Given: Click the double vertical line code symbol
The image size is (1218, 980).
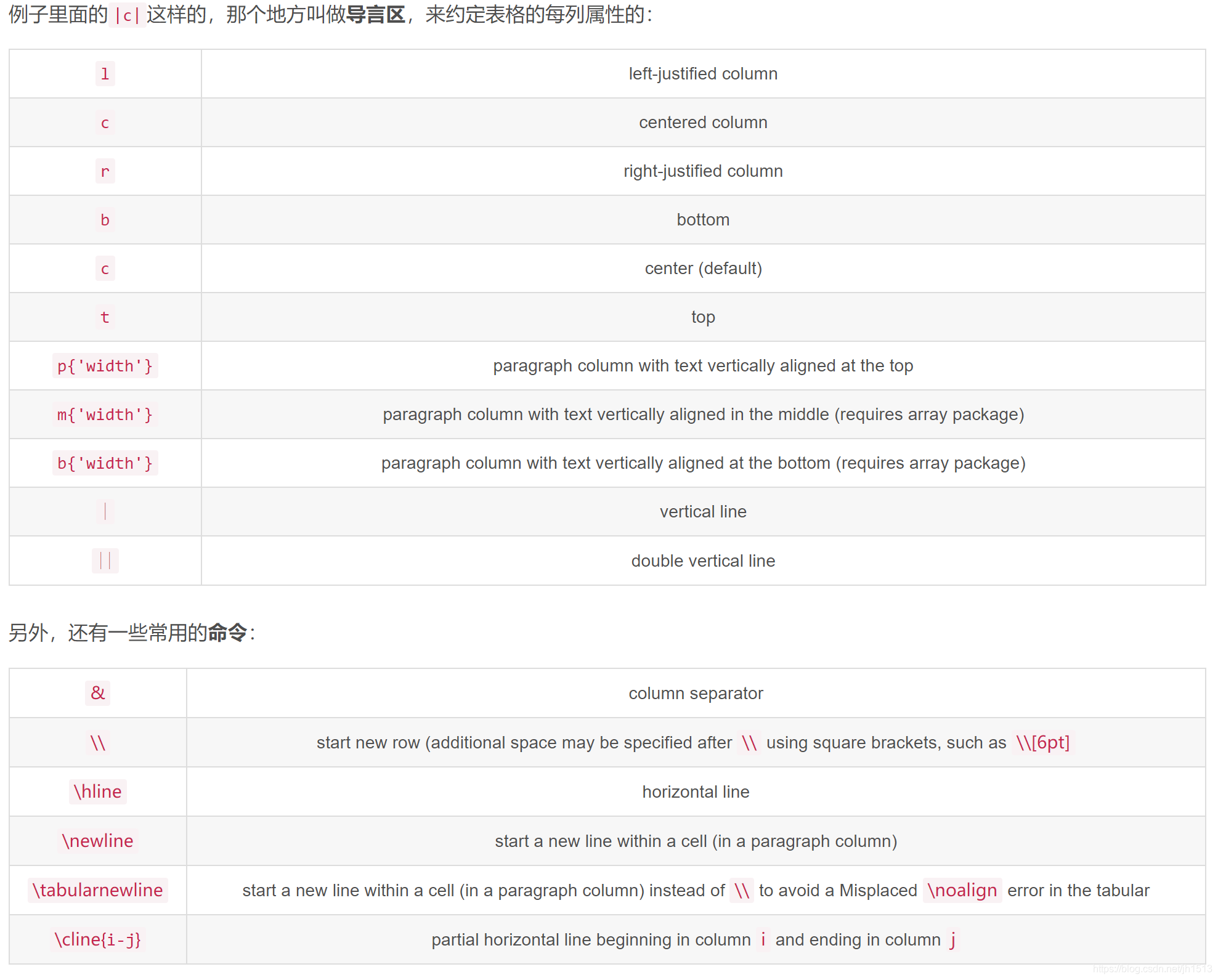Looking at the screenshot, I should (x=105, y=561).
